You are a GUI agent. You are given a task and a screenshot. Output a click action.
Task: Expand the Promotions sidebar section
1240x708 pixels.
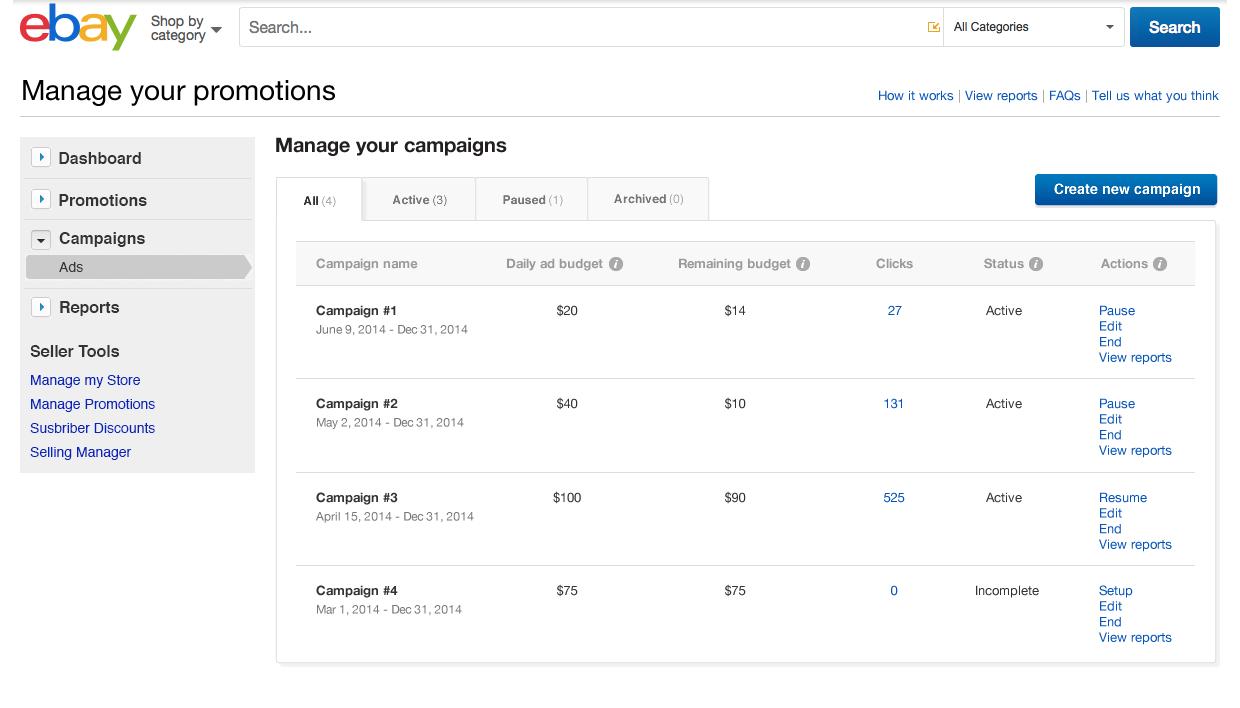pyautogui.click(x=41, y=200)
